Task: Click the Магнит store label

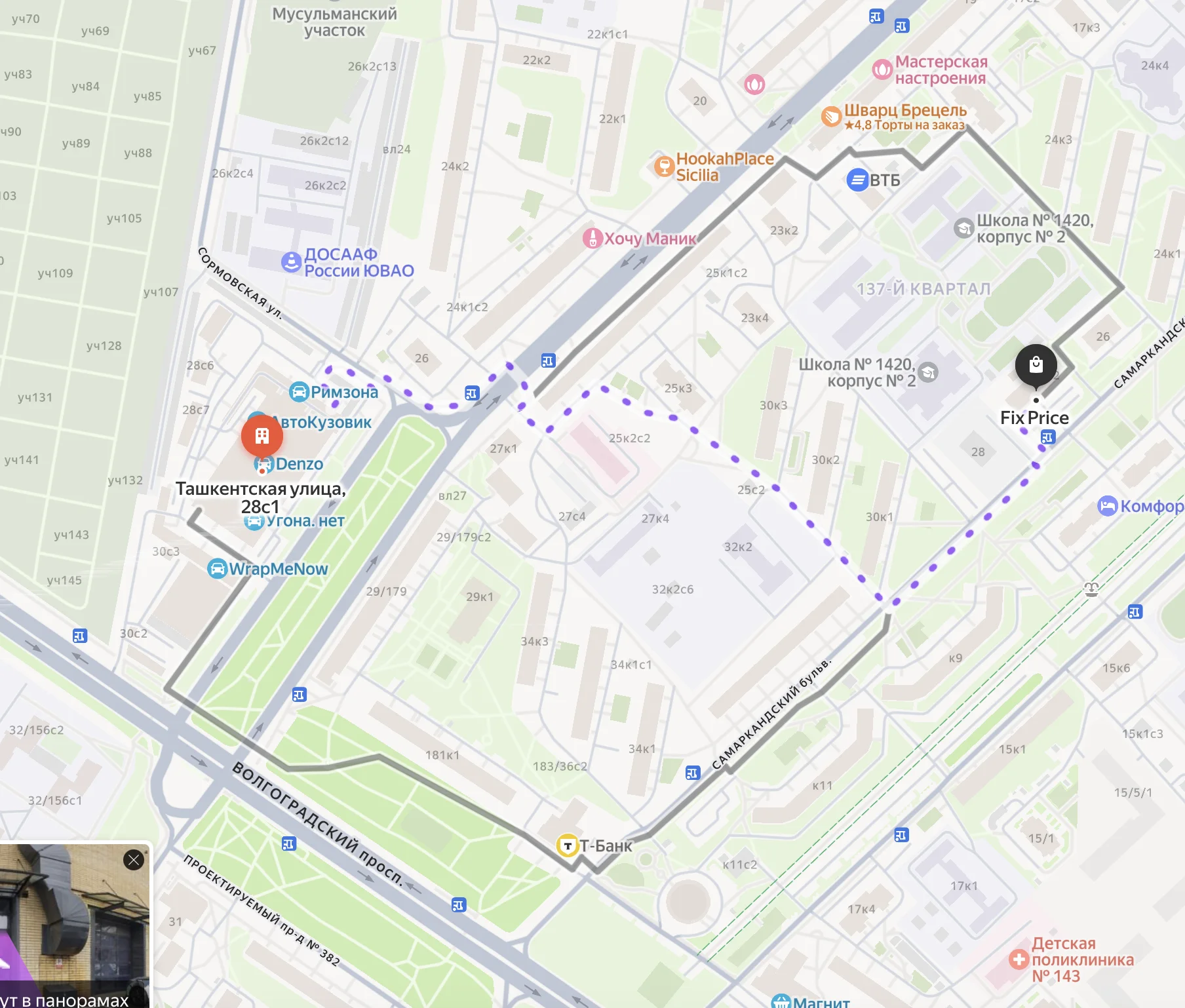Action: [x=821, y=1002]
